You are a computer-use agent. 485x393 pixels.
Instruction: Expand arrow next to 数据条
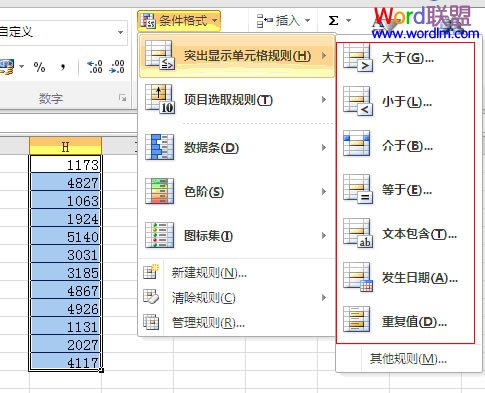tap(324, 148)
